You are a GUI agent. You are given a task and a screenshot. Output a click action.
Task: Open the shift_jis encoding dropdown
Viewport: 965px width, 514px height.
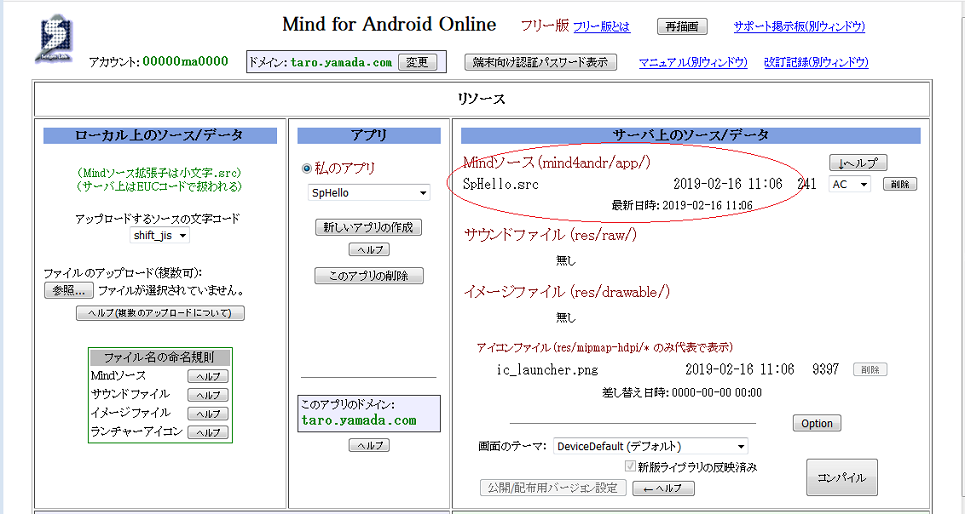click(x=160, y=236)
